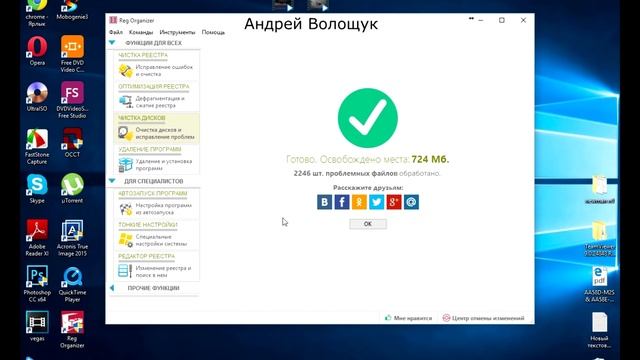Share via the VKontakte icon
The height and width of the screenshot is (360, 640).
(x=324, y=202)
